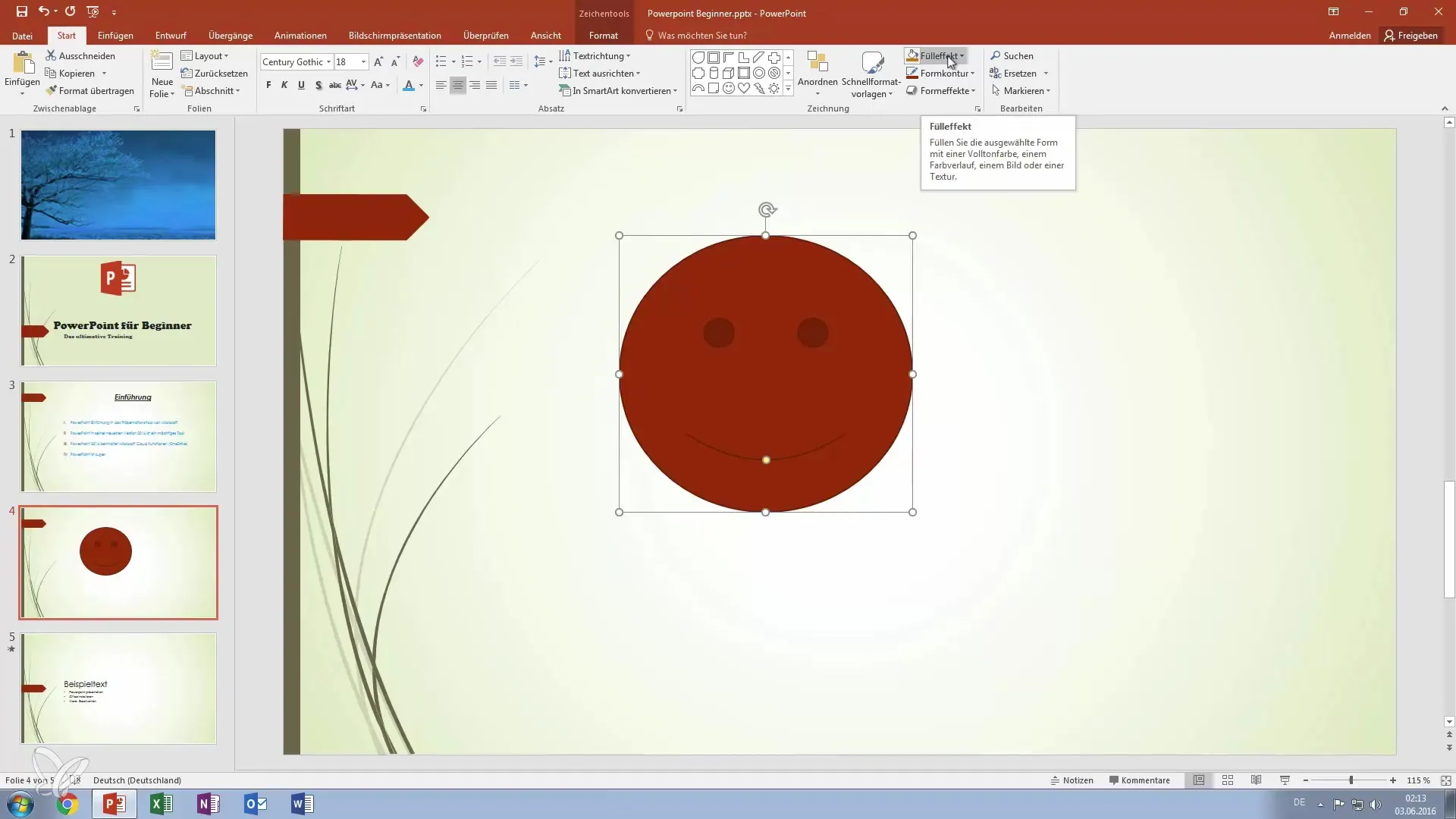
Task: Switch to Einfügen ribbon tab
Action: [115, 36]
